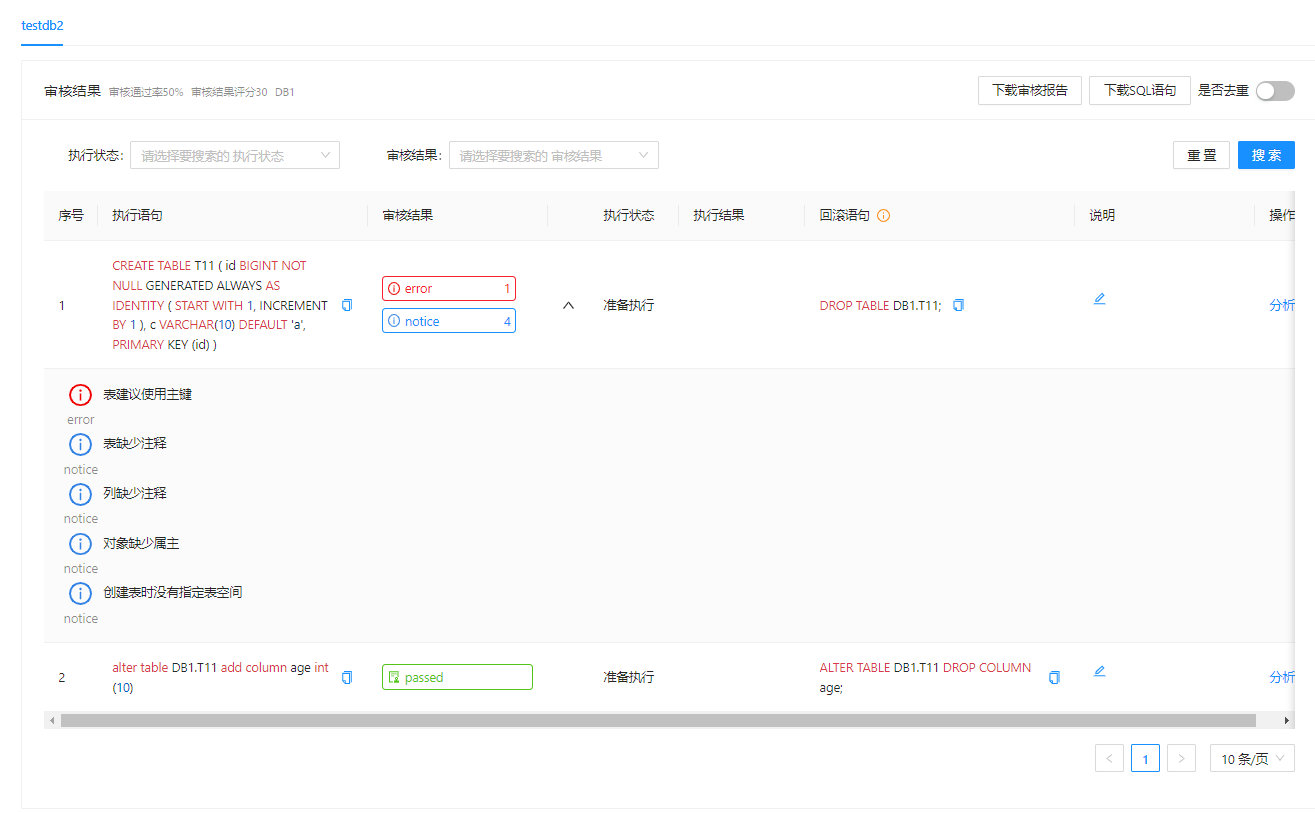Copy the ALTER TABLE DROP COLUMN rollback statement
This screenshot has height=813, width=1315.
tap(1054, 677)
